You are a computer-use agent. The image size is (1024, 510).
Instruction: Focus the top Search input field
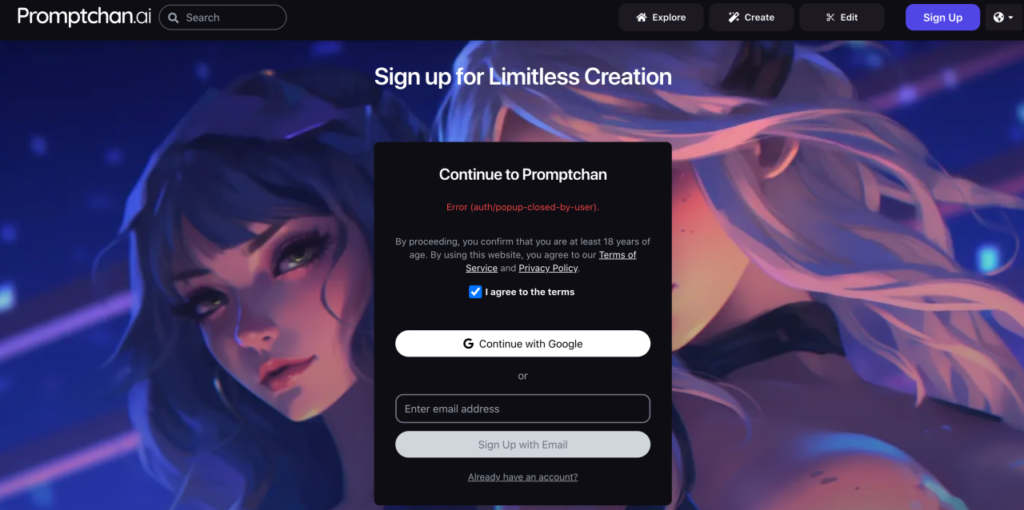click(x=223, y=18)
